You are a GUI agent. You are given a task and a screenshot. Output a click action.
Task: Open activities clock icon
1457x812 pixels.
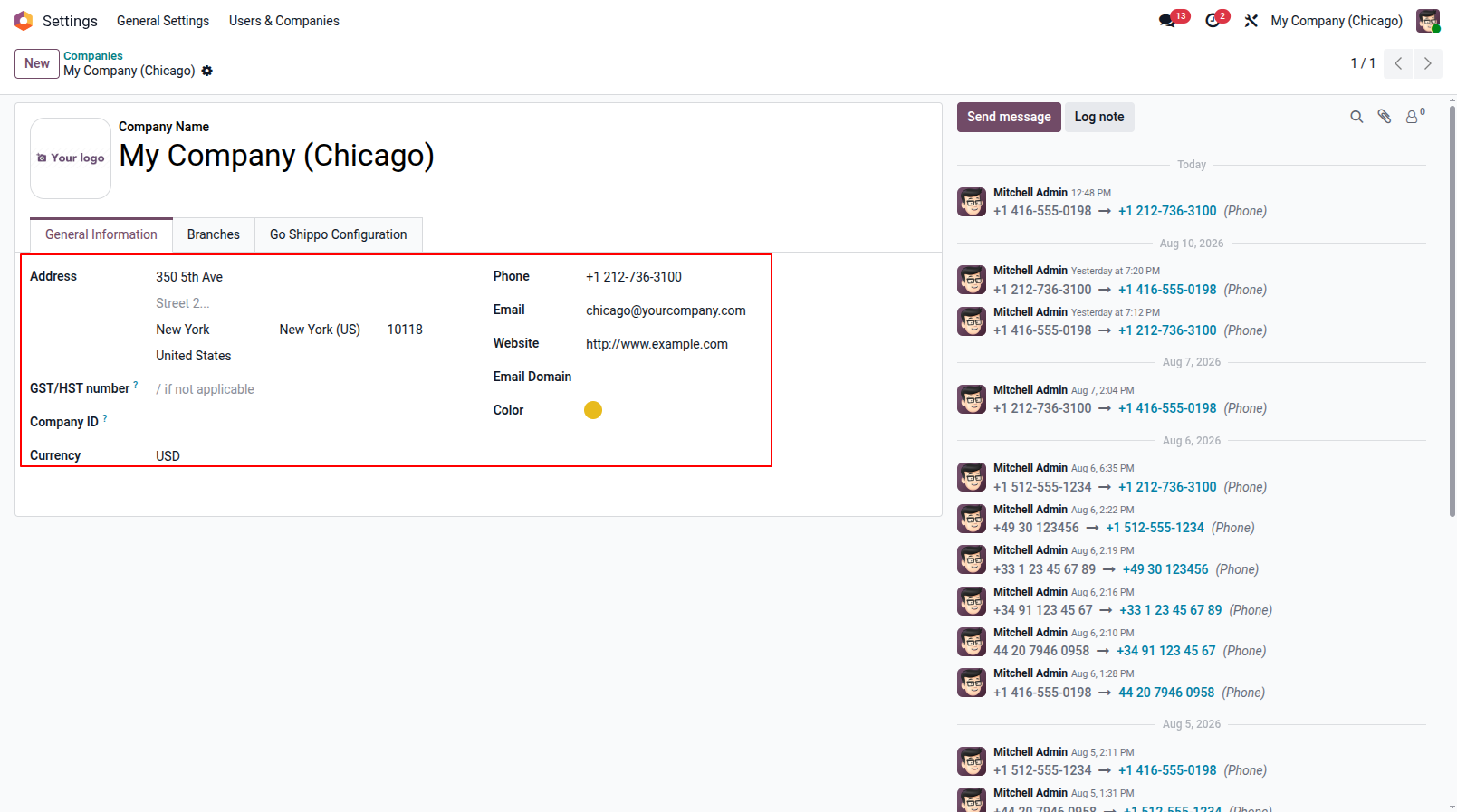[1213, 21]
